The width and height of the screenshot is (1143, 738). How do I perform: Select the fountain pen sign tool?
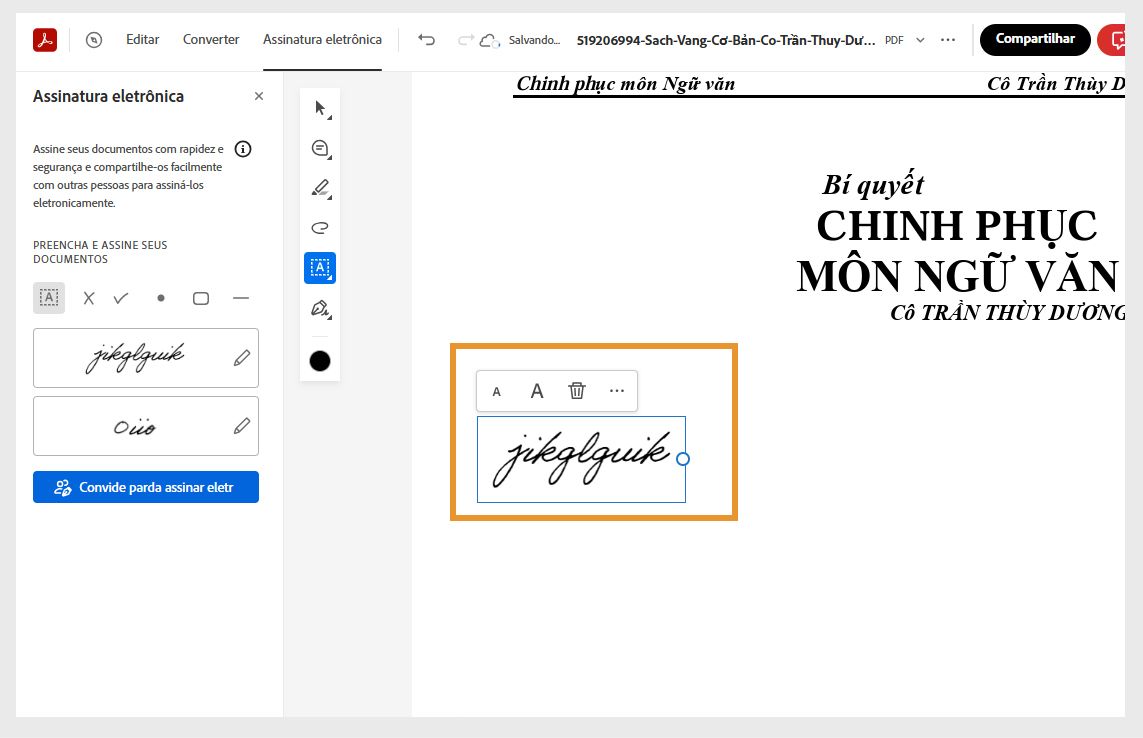(x=320, y=308)
